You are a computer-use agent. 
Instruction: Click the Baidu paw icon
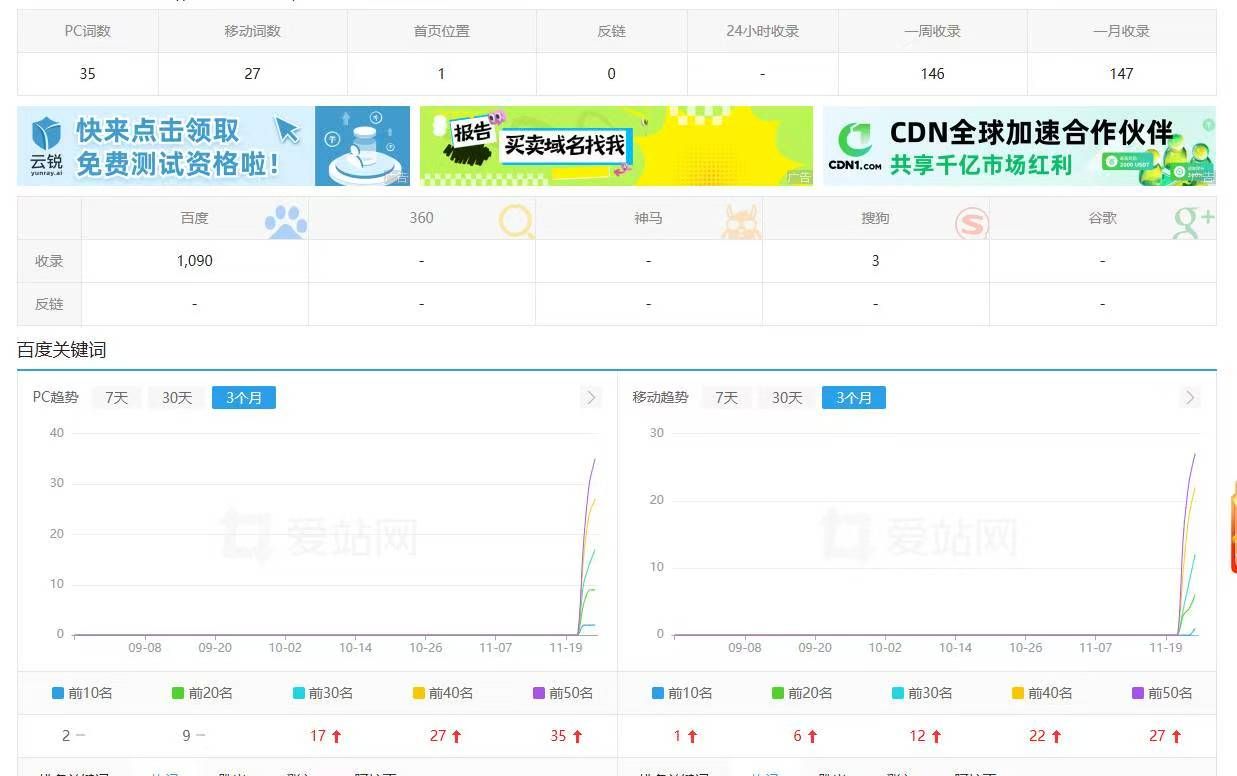285,219
